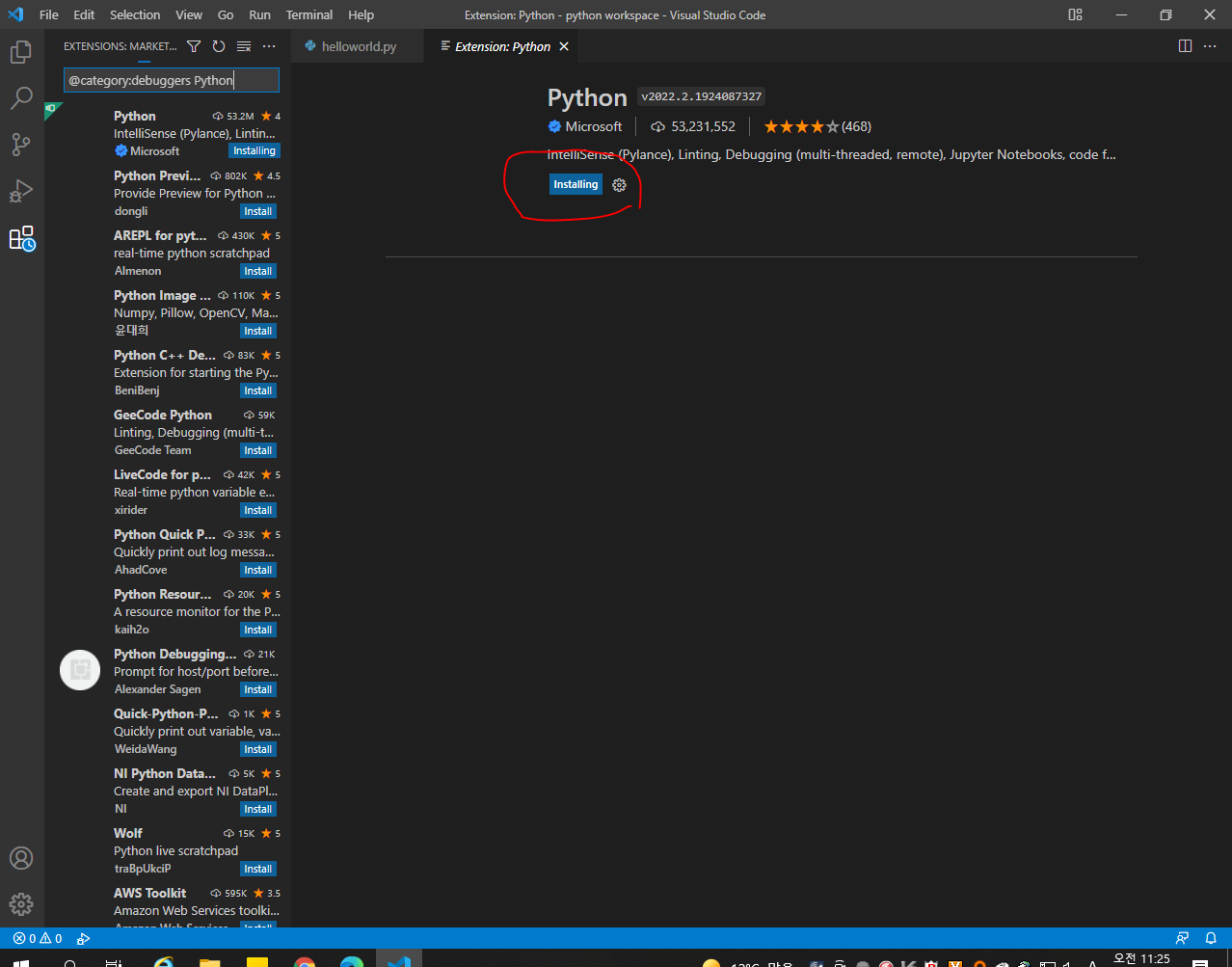The width and height of the screenshot is (1232, 967).
Task: Install the NI Python Data extension
Action: [258, 809]
